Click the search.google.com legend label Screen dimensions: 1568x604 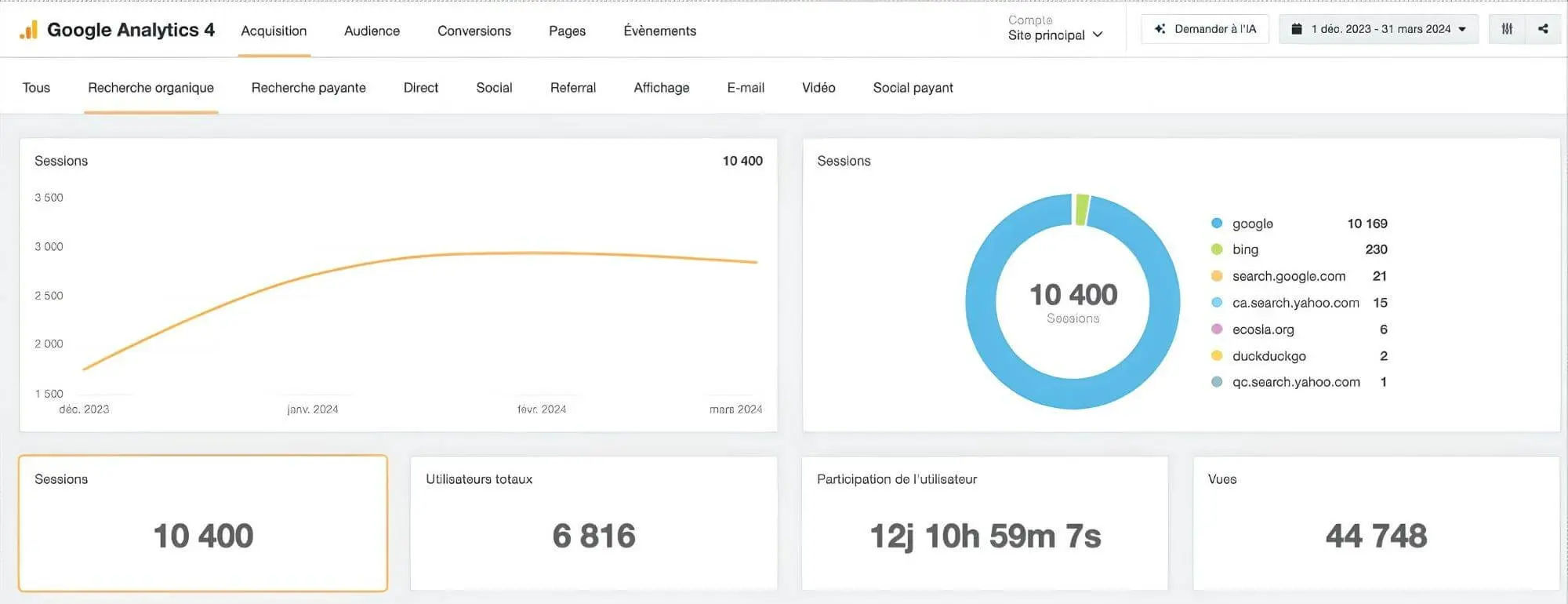1289,276
